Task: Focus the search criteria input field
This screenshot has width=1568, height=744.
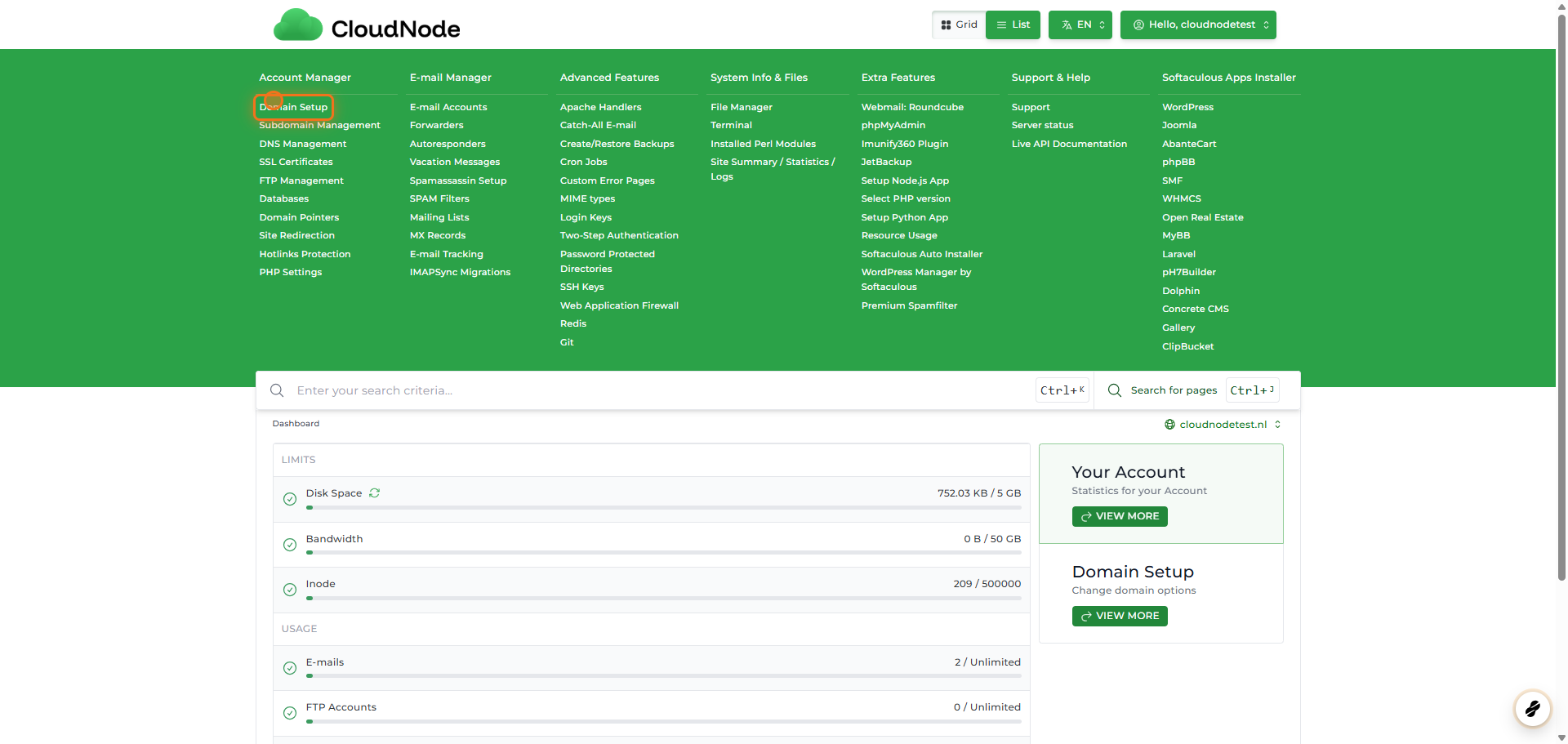Action: [653, 390]
